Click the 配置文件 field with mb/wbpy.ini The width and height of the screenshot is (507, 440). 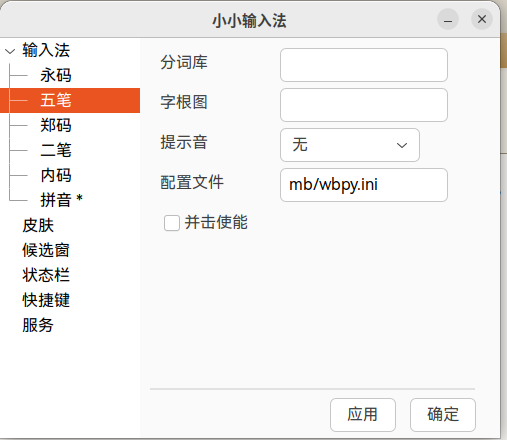(364, 185)
